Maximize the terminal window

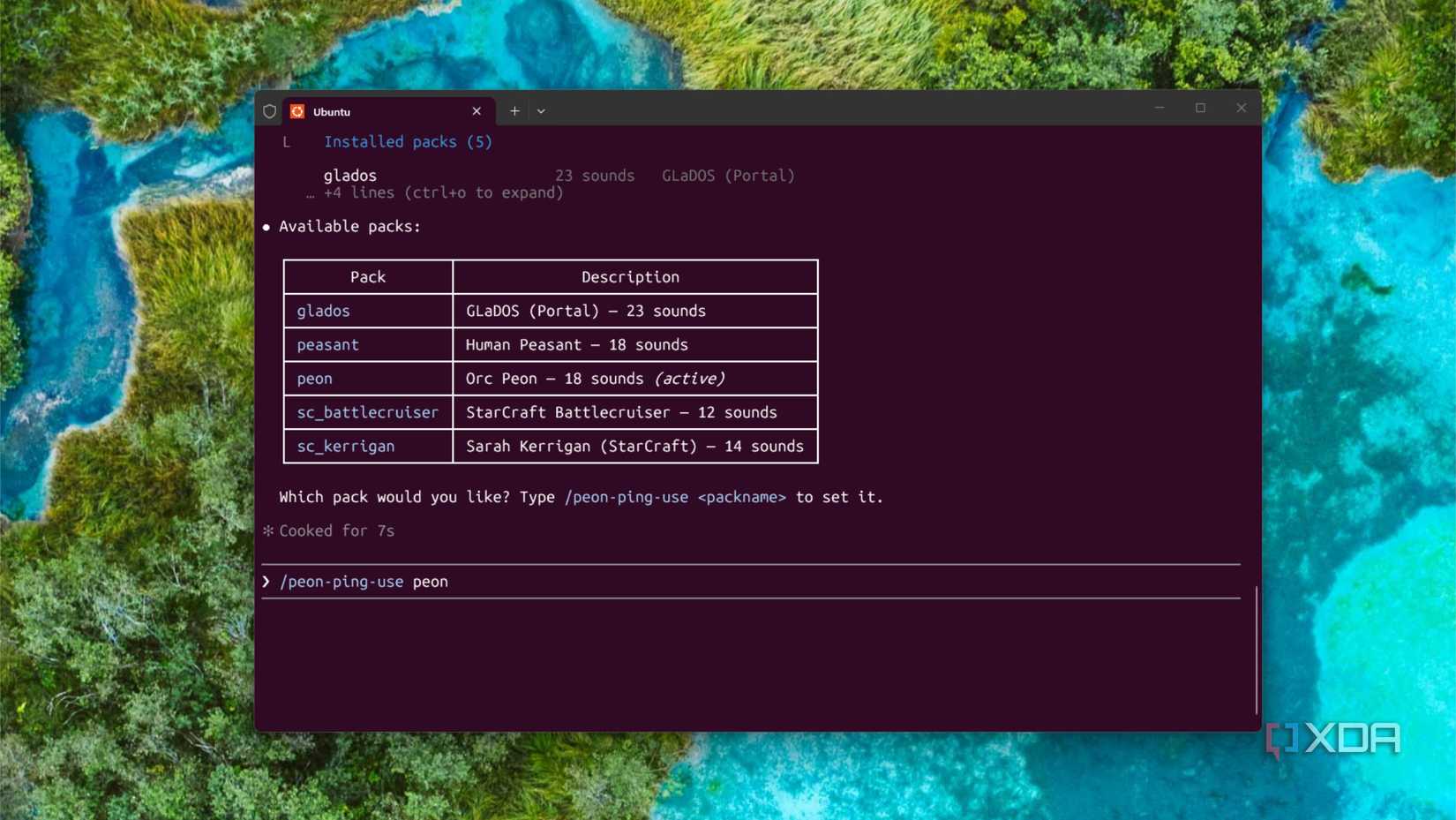point(1200,108)
